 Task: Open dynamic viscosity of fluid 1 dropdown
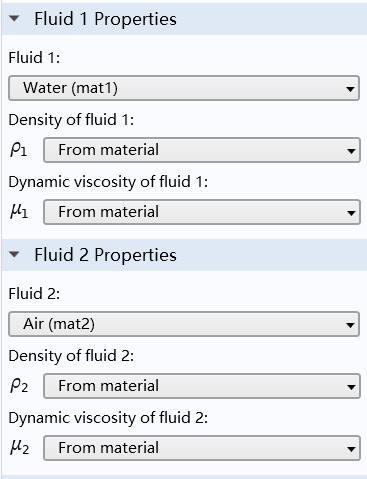click(202, 212)
